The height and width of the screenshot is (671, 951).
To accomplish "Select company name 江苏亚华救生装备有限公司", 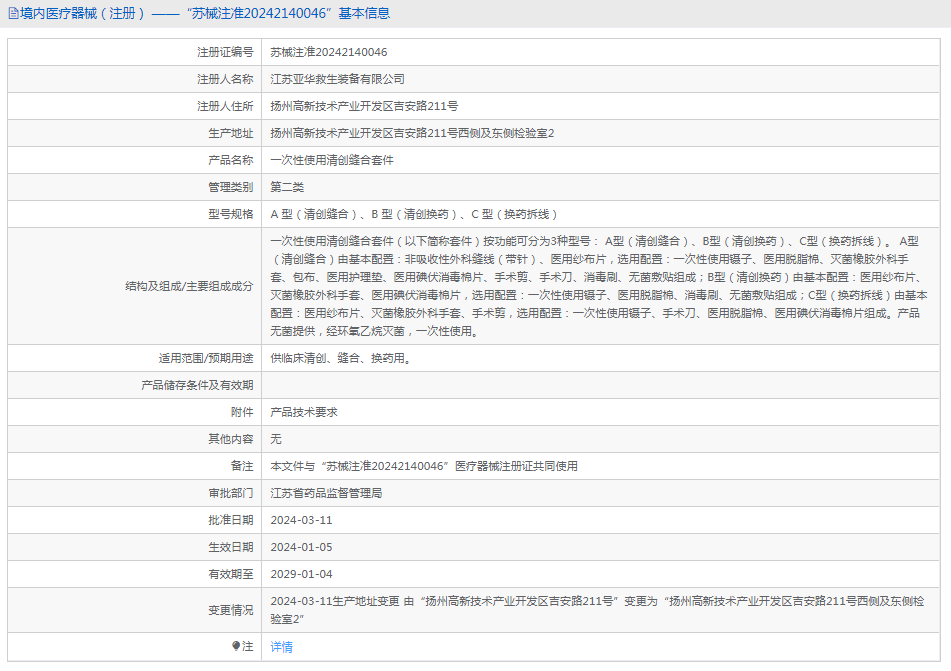I will point(337,79).
